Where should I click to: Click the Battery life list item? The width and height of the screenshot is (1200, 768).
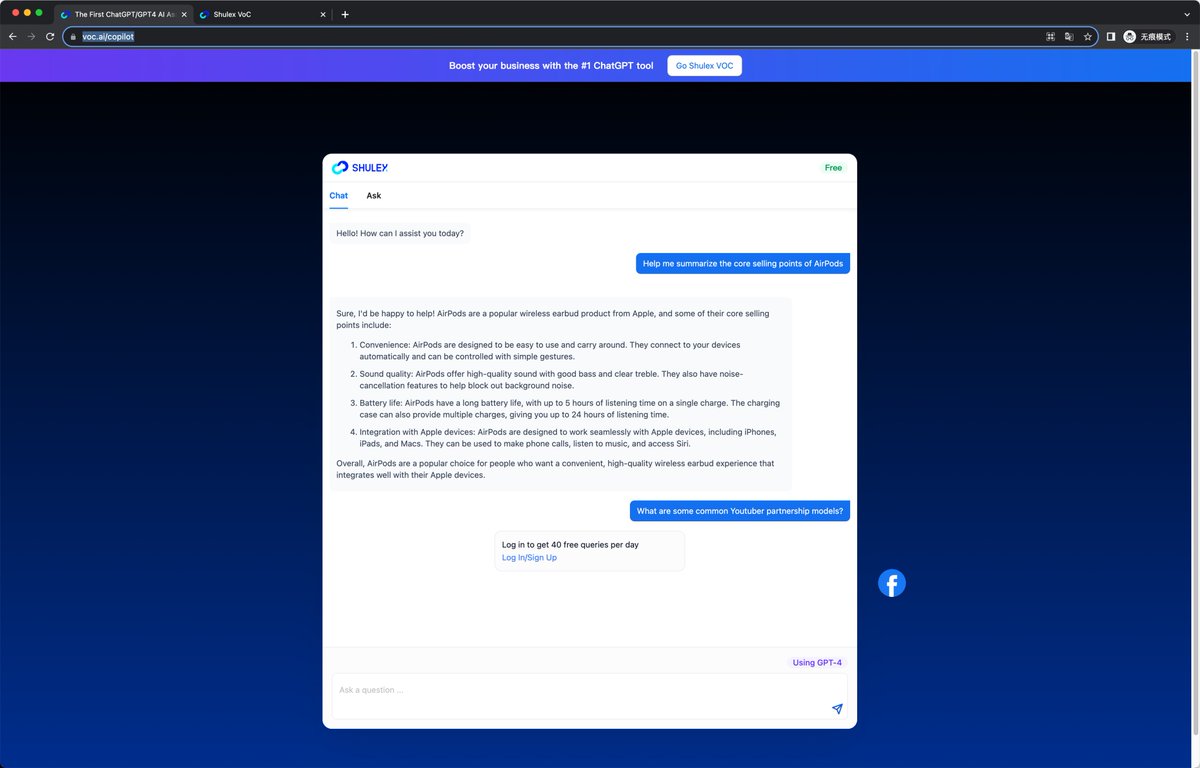pos(565,408)
